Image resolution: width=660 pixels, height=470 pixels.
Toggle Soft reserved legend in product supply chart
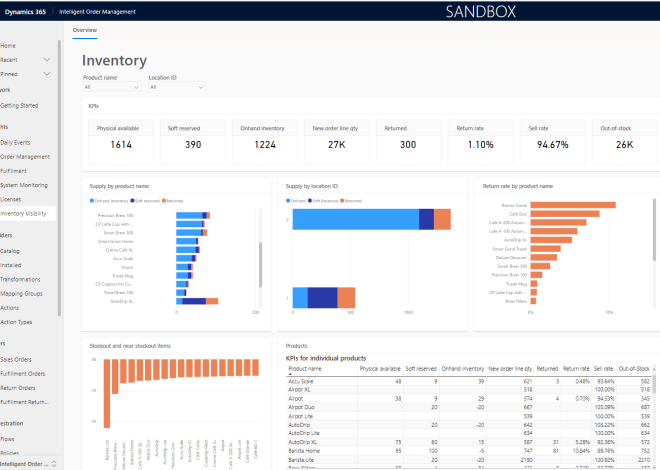pos(145,201)
